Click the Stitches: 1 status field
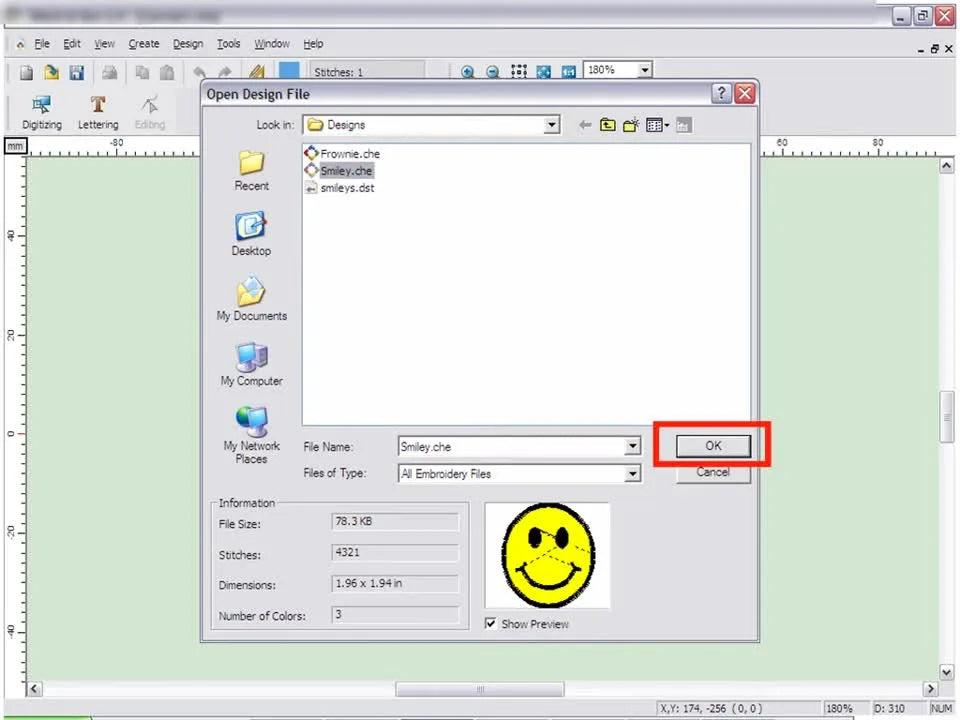Screen dimensions: 960x720 pos(367,72)
